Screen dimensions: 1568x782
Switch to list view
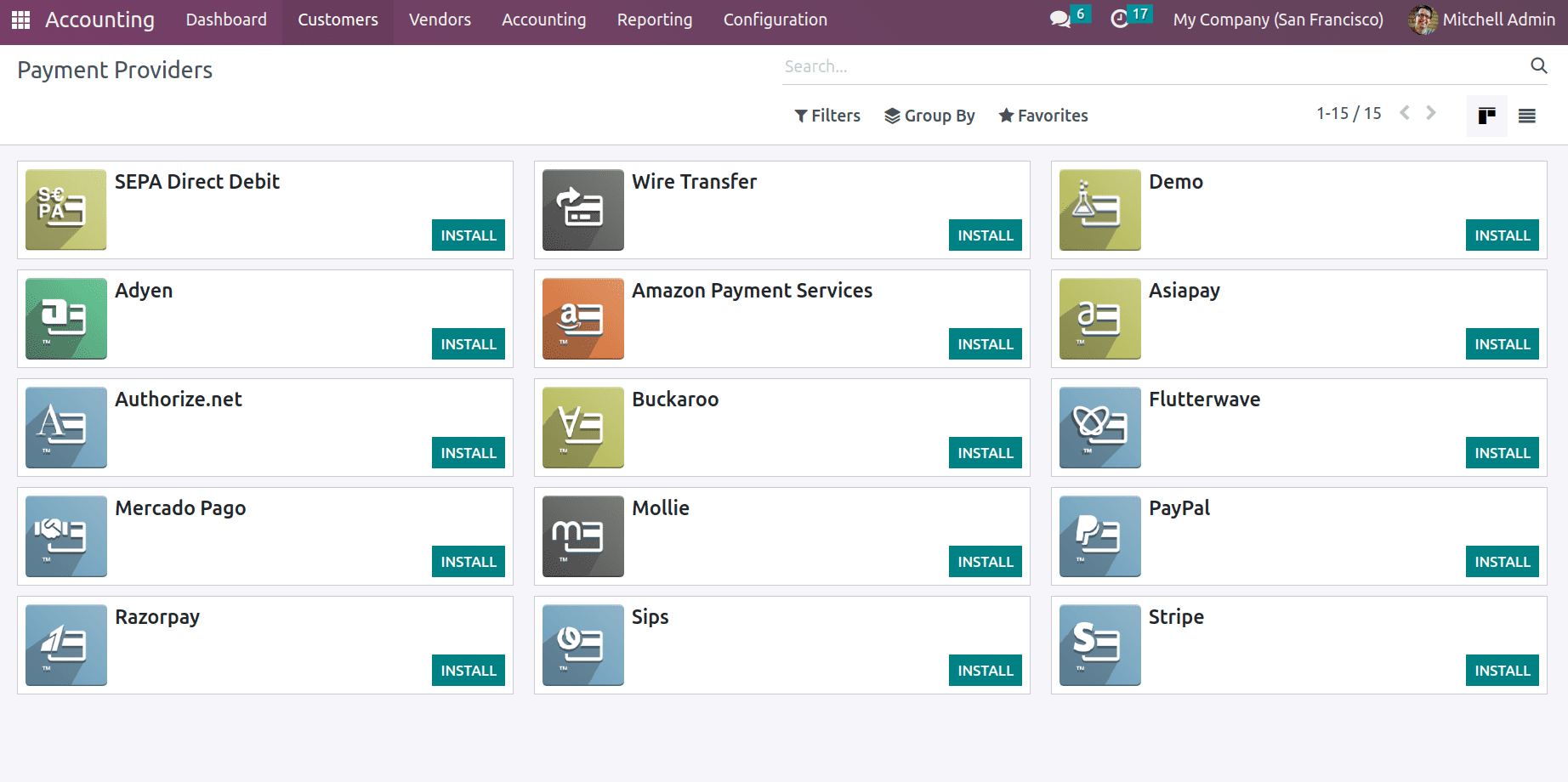click(x=1527, y=116)
